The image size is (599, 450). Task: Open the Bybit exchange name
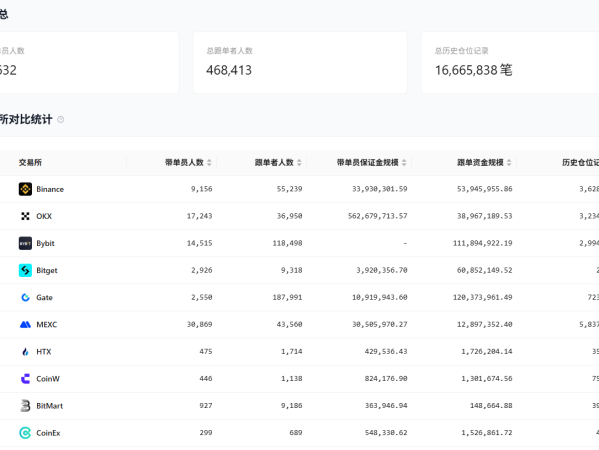(x=45, y=243)
